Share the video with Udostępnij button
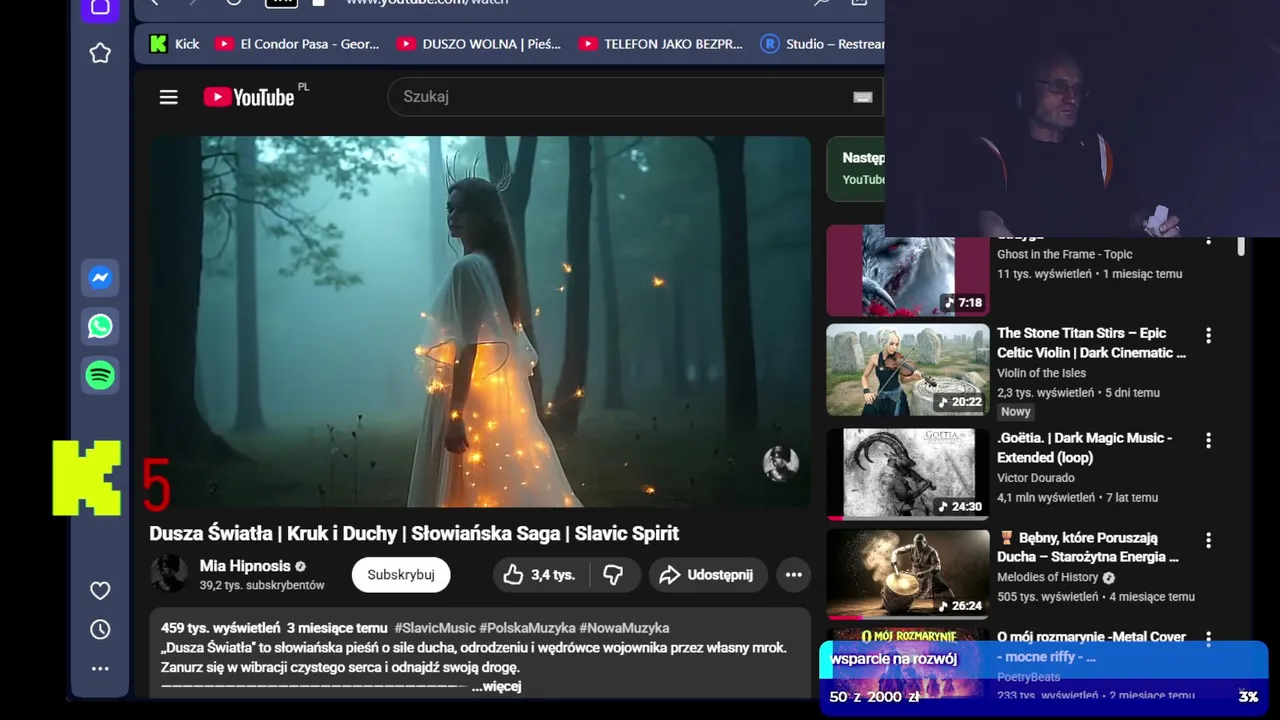The image size is (1280, 720). tap(708, 575)
